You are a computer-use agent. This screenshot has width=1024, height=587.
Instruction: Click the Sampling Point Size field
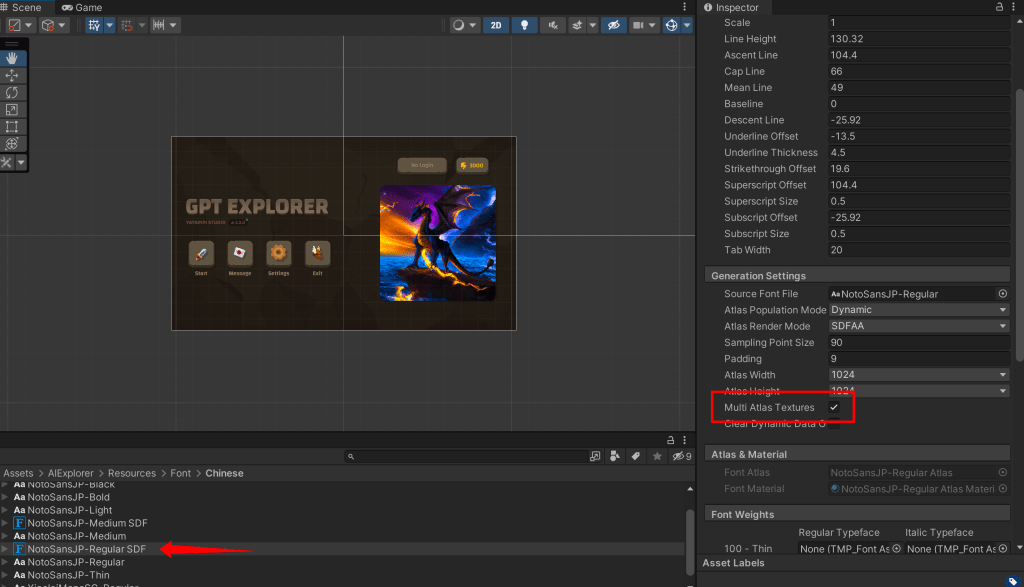[x=919, y=342]
